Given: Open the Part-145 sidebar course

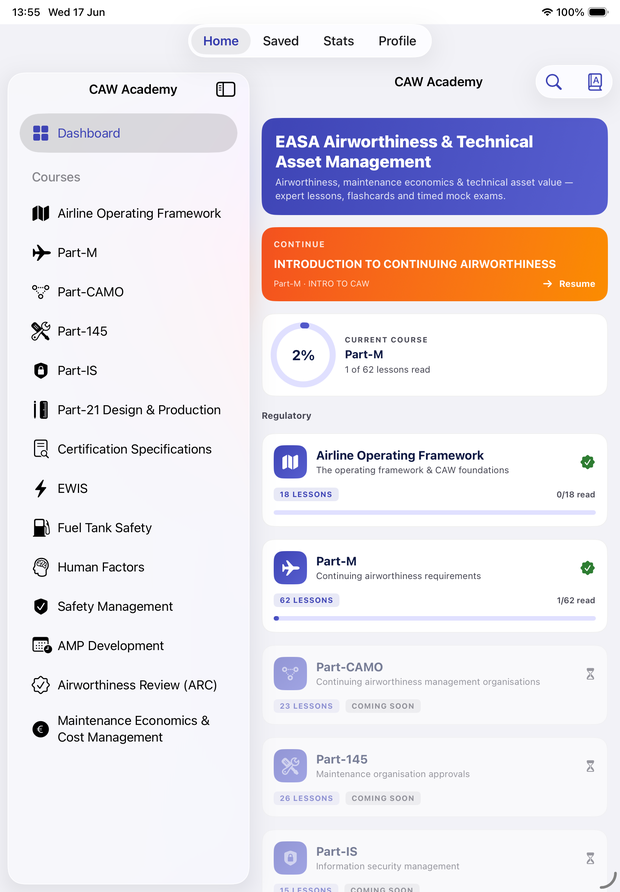Looking at the screenshot, I should tap(129, 331).
